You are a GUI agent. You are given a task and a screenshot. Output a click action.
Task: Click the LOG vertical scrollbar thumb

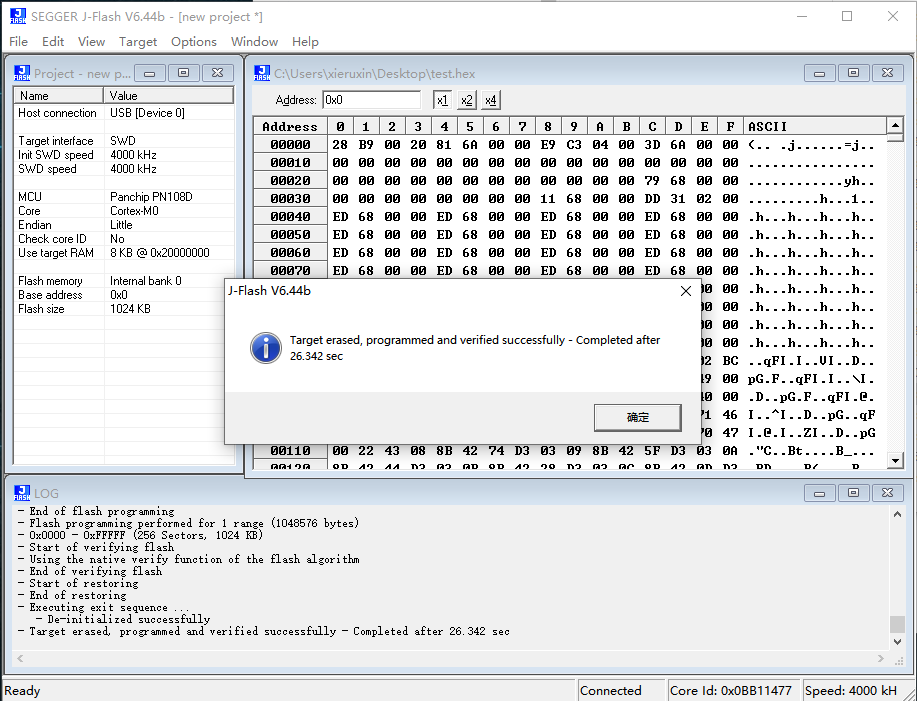tap(897, 624)
